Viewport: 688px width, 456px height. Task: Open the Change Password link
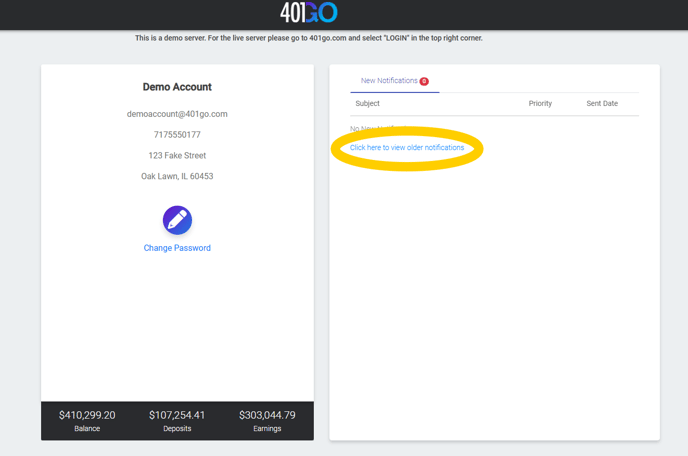pos(177,248)
